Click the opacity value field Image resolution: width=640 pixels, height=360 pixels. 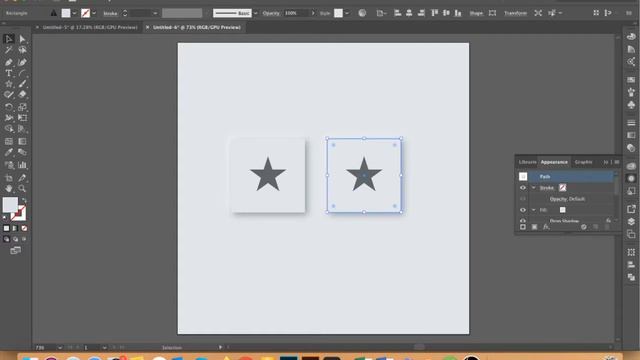click(x=297, y=13)
